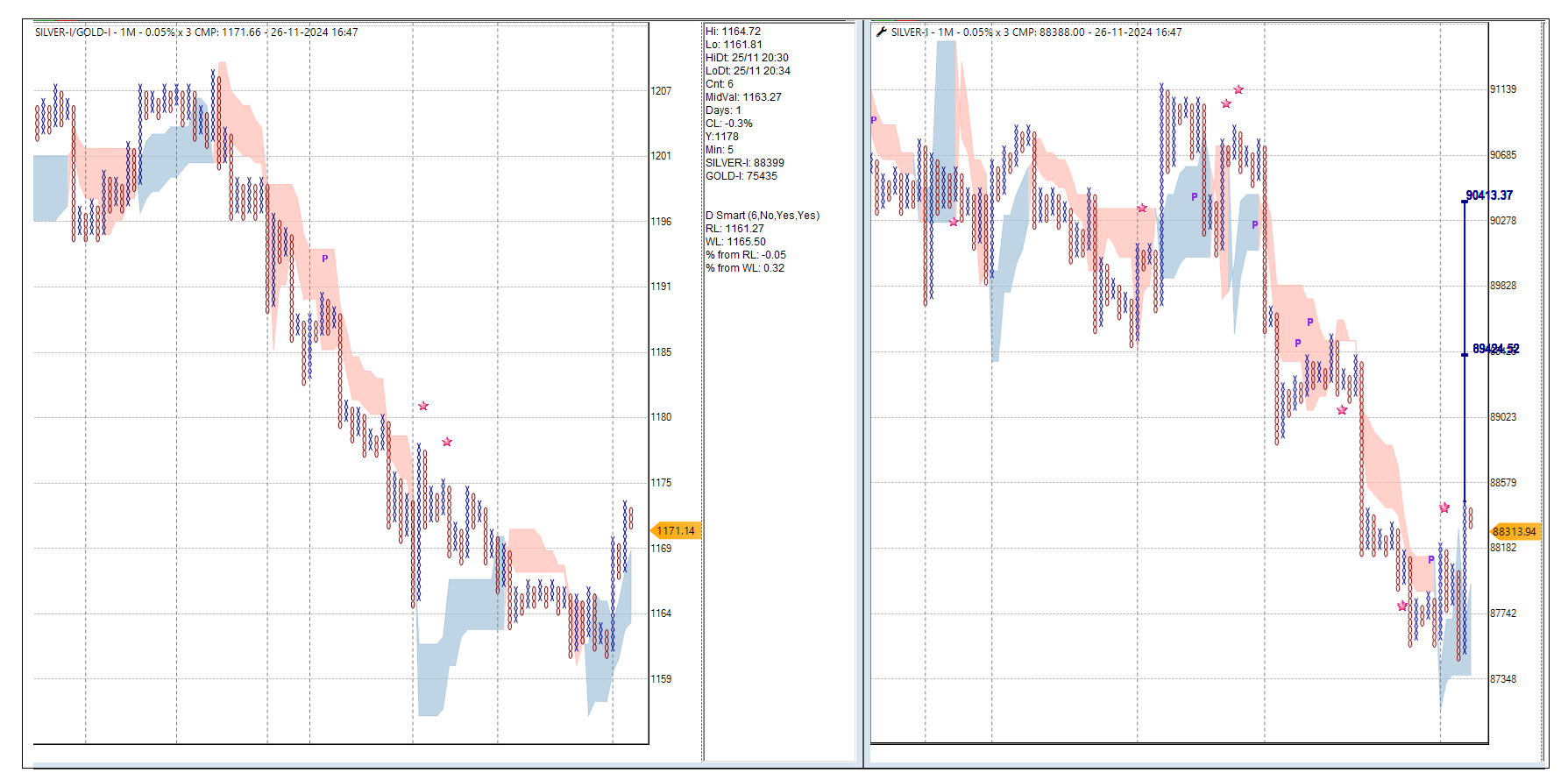The width and height of the screenshot is (1568, 780).
Task: Click 1175 on left chart price axis
Action: (661, 483)
